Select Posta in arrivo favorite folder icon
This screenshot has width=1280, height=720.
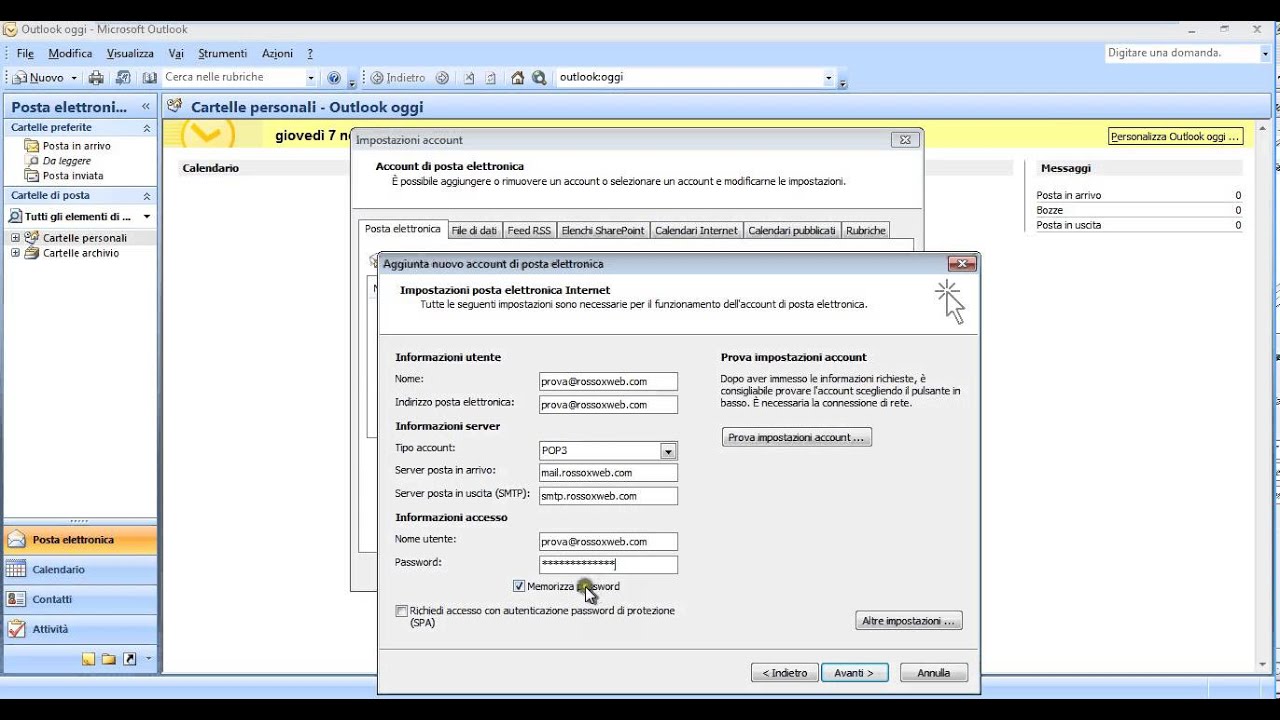(x=33, y=146)
